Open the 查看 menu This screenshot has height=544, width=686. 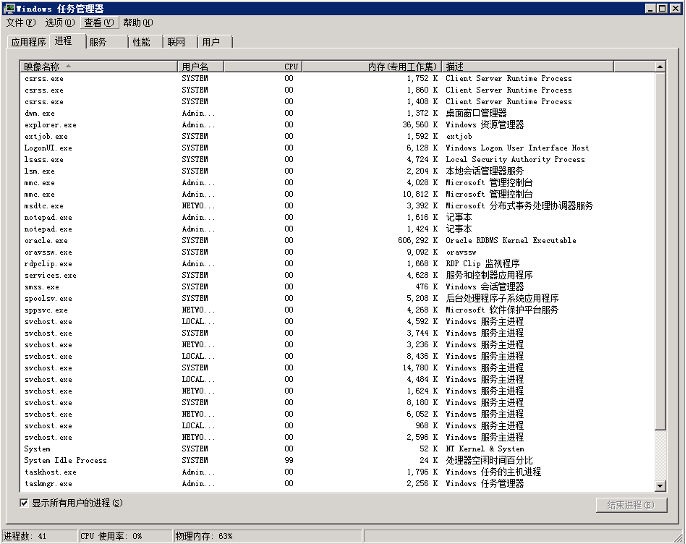click(x=99, y=22)
